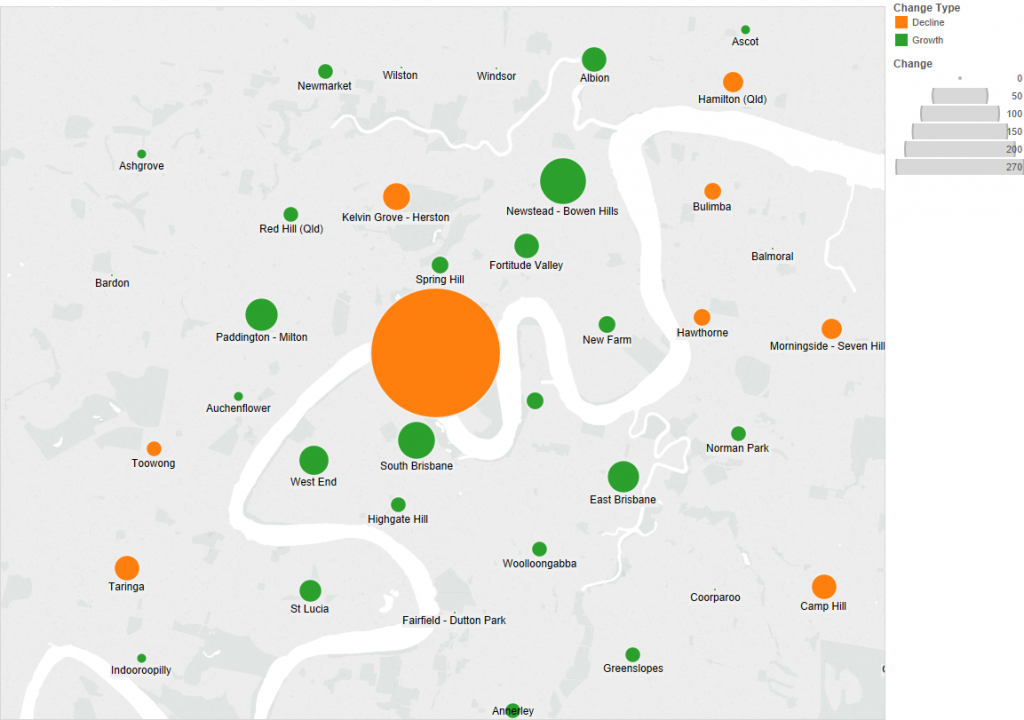Click the Morningside - Seven Hills orange bubble
Viewport: 1024px width, 720px height.
831,329
